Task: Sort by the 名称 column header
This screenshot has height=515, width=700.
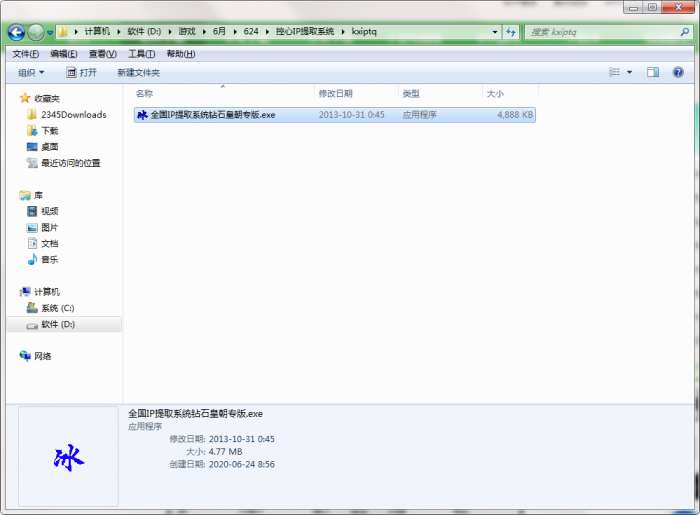Action: [223, 93]
